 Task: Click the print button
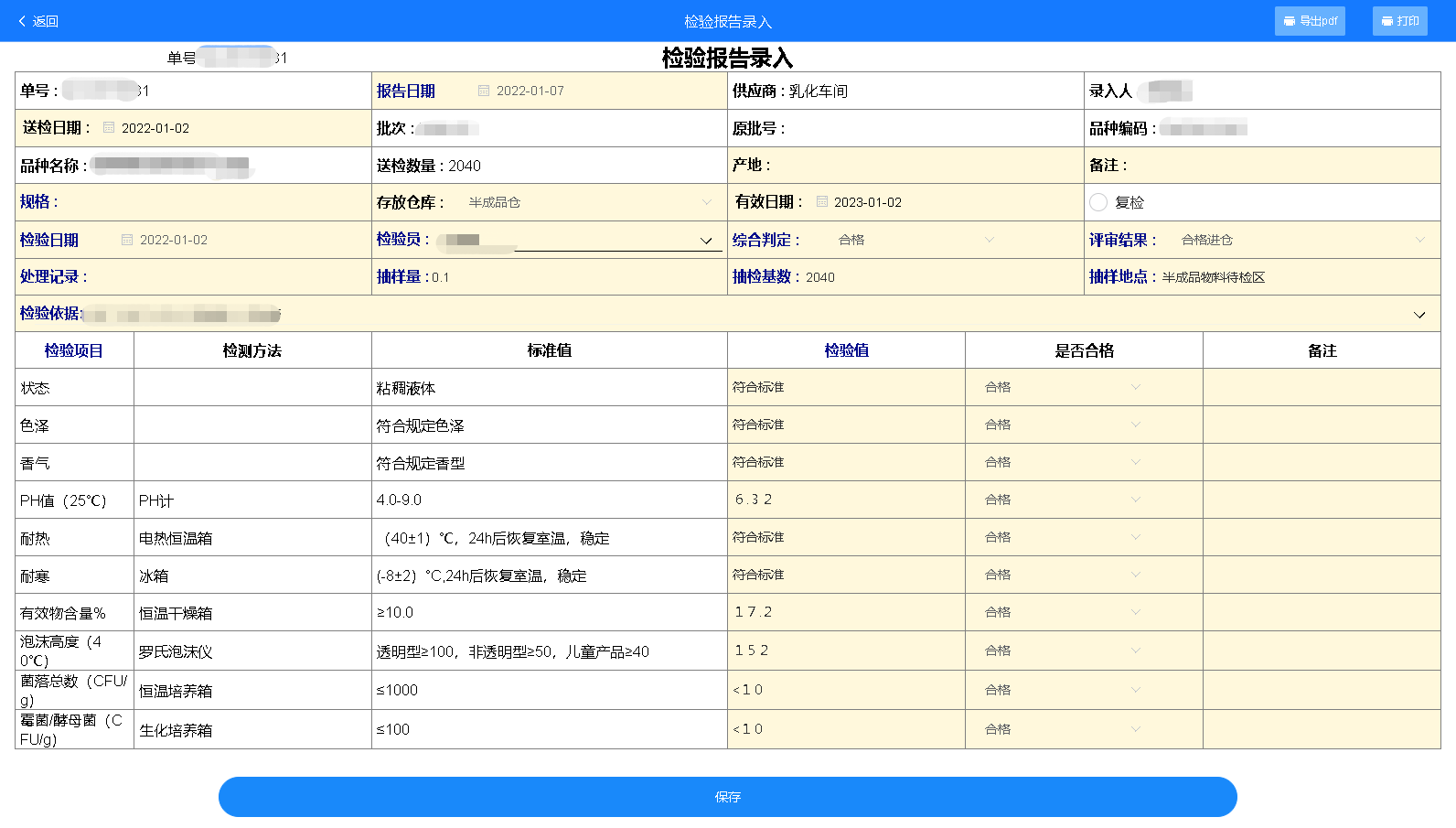click(x=1399, y=21)
